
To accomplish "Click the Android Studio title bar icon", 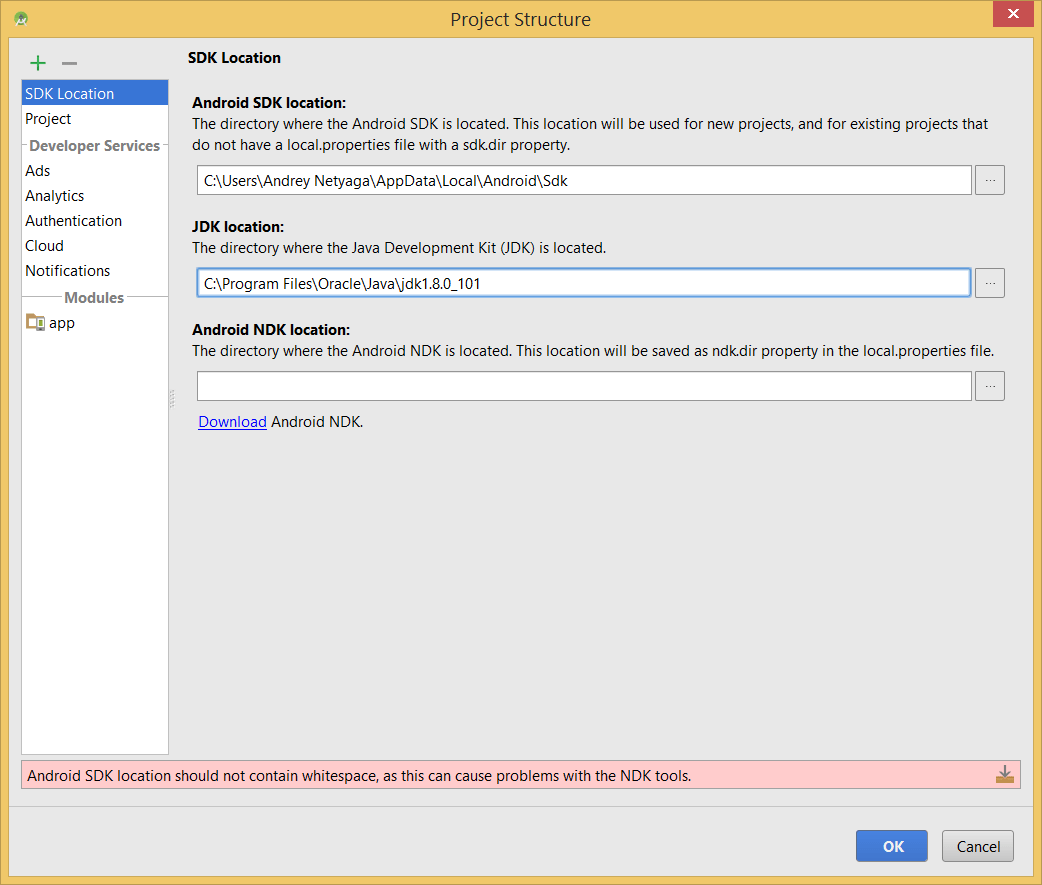I will [21, 19].
